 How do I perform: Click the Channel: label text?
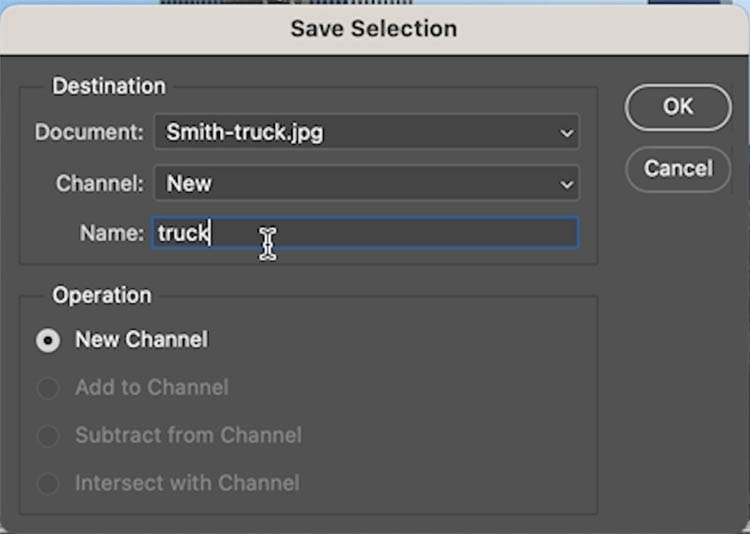click(x=99, y=183)
